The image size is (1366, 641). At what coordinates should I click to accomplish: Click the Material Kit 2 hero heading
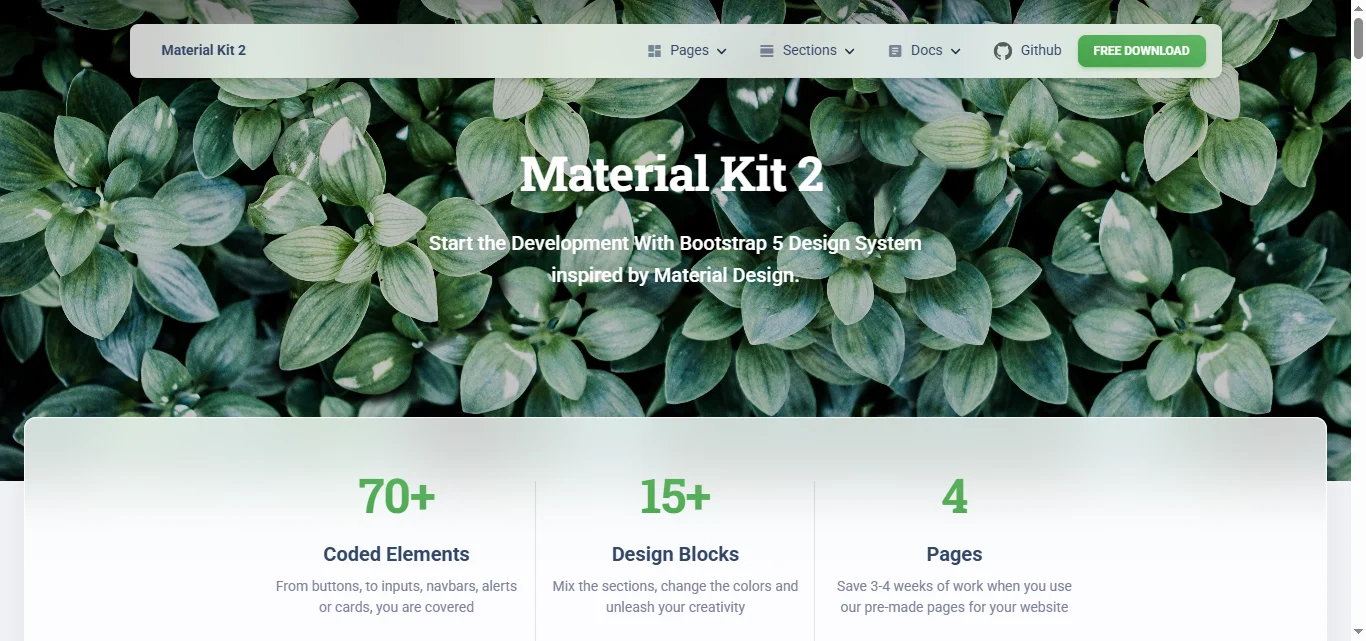click(x=671, y=174)
